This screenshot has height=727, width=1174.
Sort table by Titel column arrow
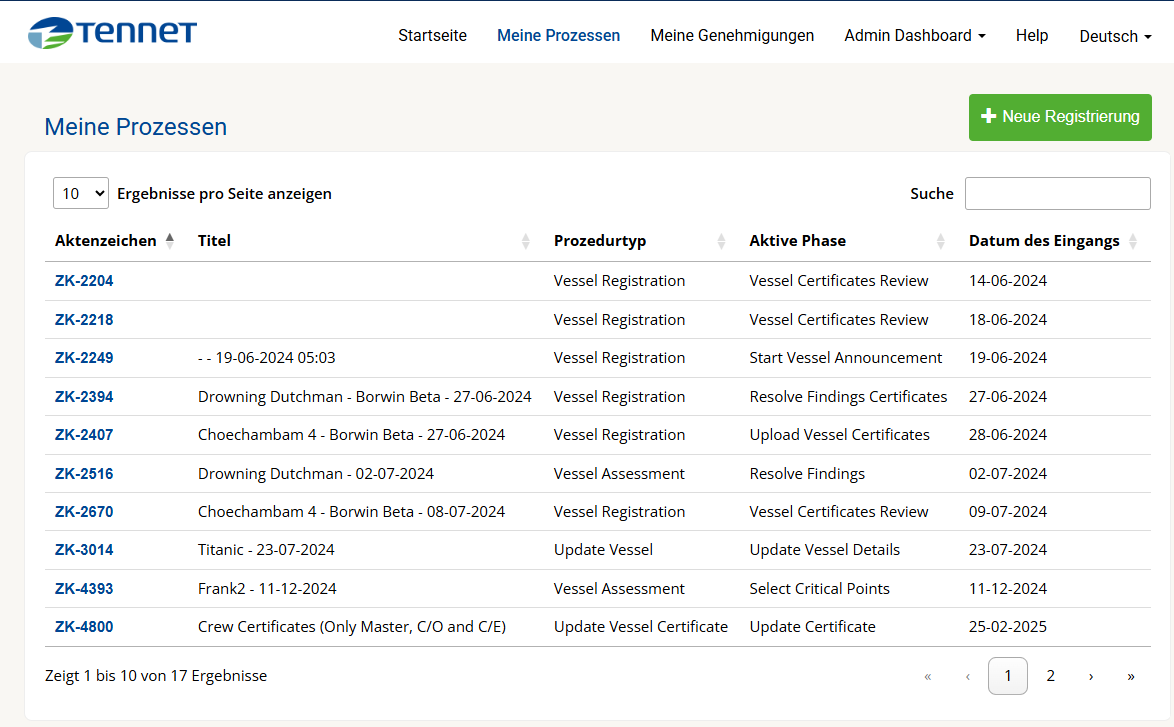point(526,241)
